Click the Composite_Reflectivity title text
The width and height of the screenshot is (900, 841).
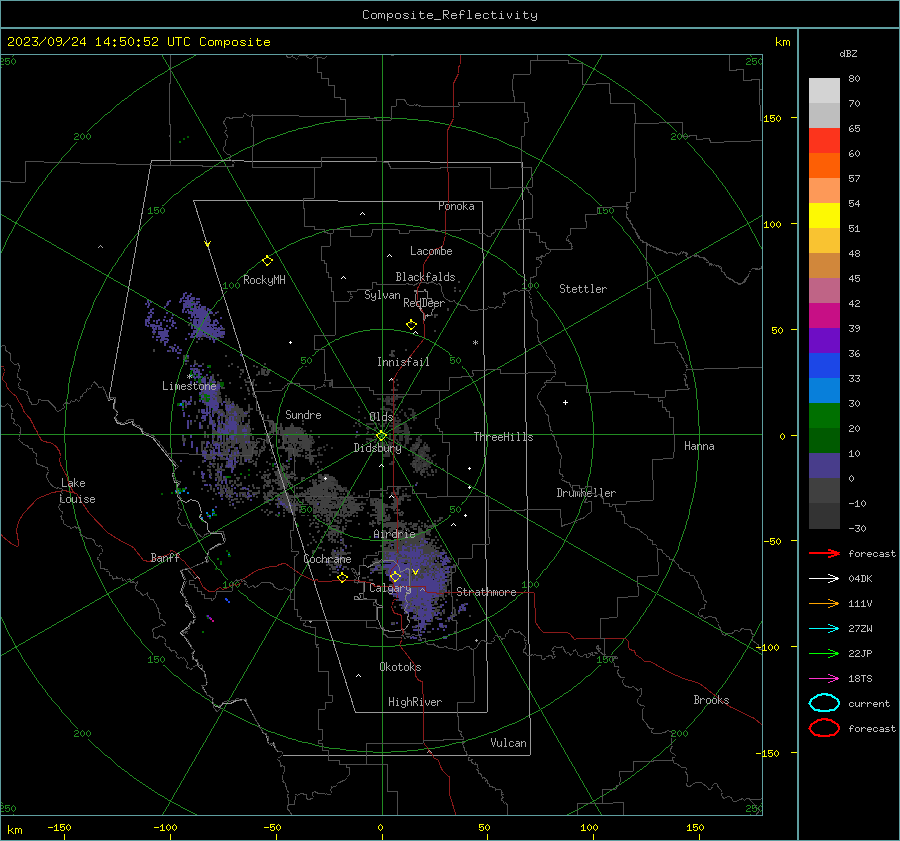pyautogui.click(x=450, y=15)
